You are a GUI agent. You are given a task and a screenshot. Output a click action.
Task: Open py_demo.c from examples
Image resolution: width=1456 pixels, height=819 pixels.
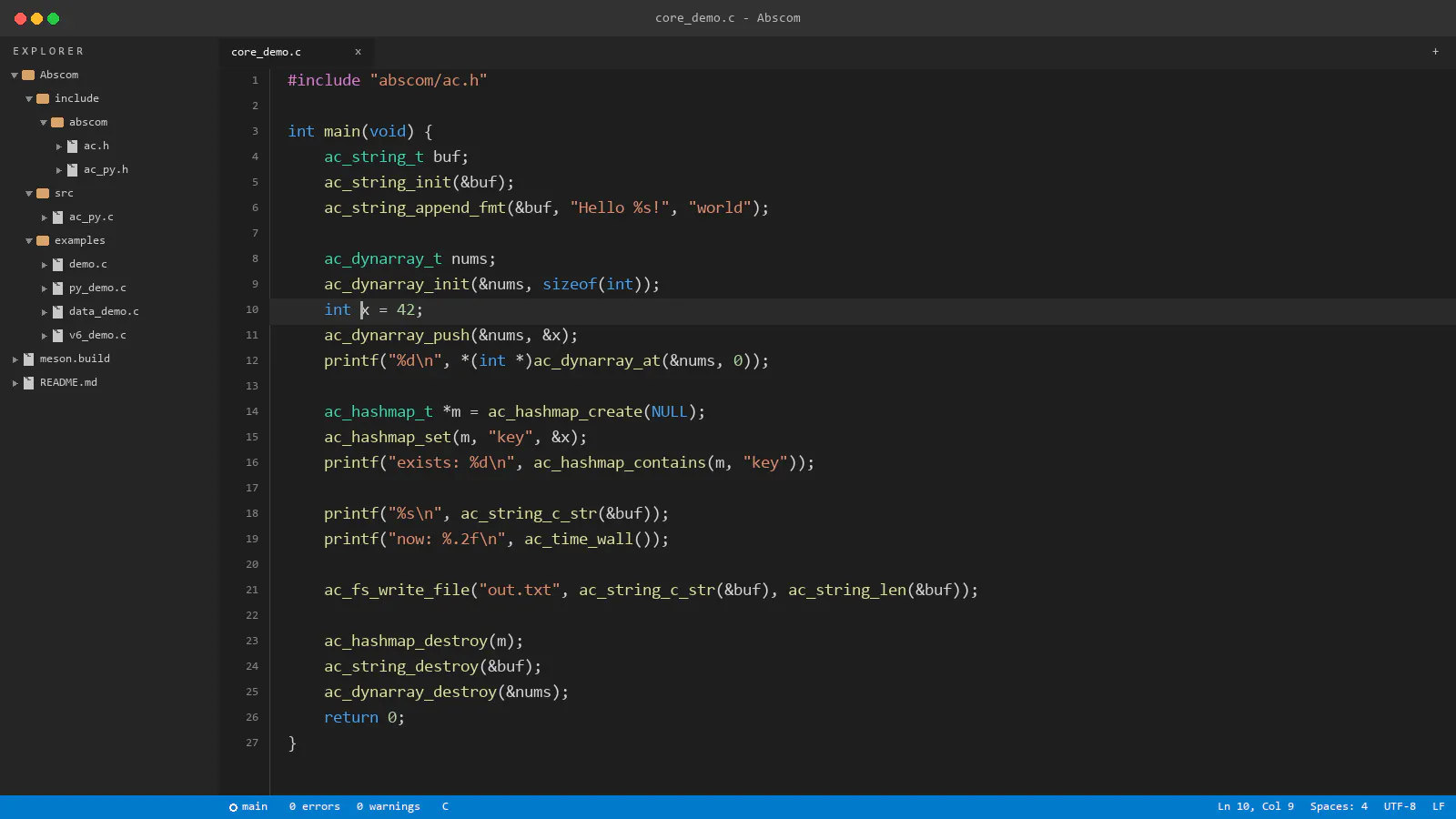[x=97, y=288]
